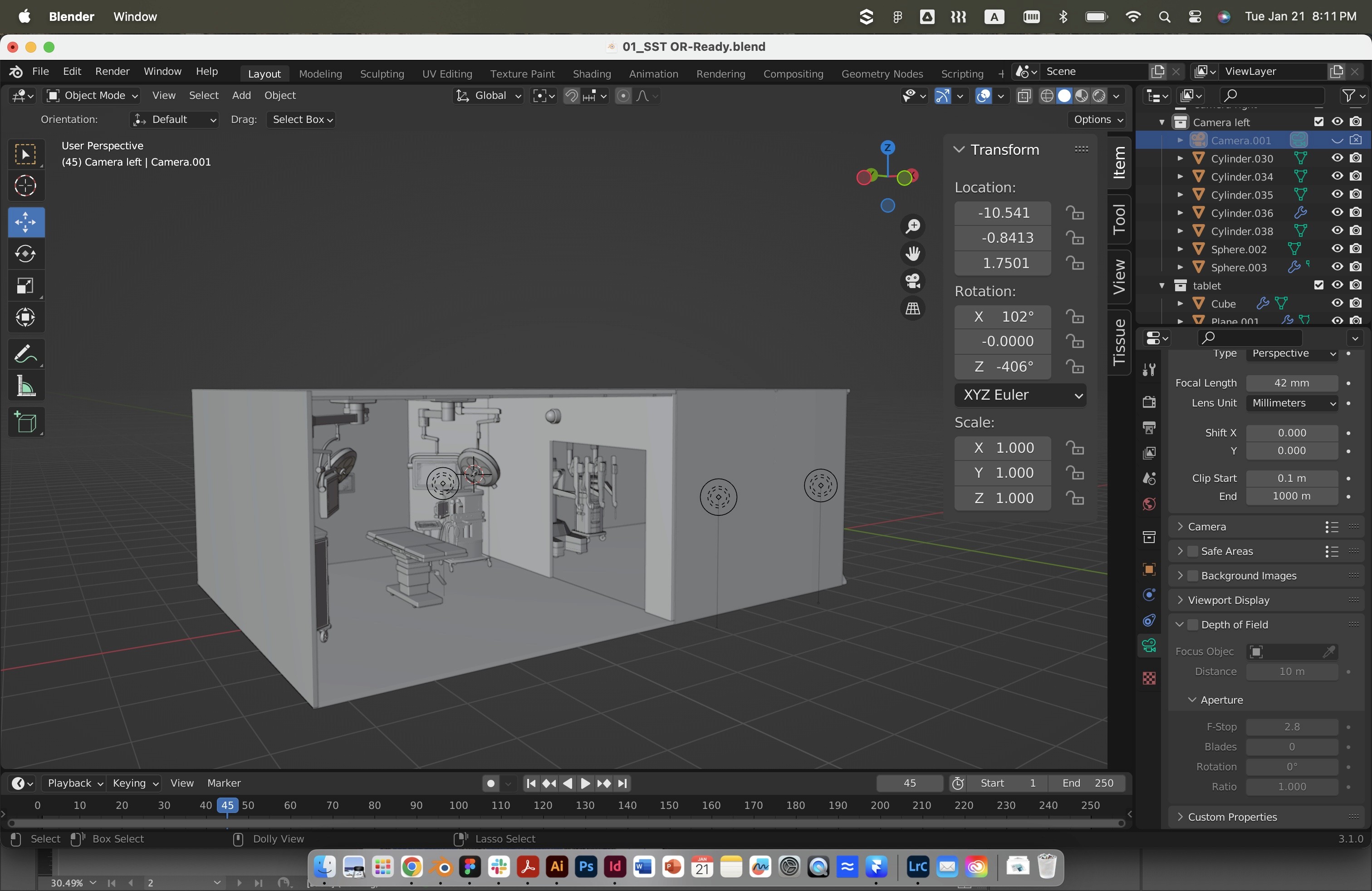
Task: Open the Object Mode dropdown
Action: click(92, 96)
